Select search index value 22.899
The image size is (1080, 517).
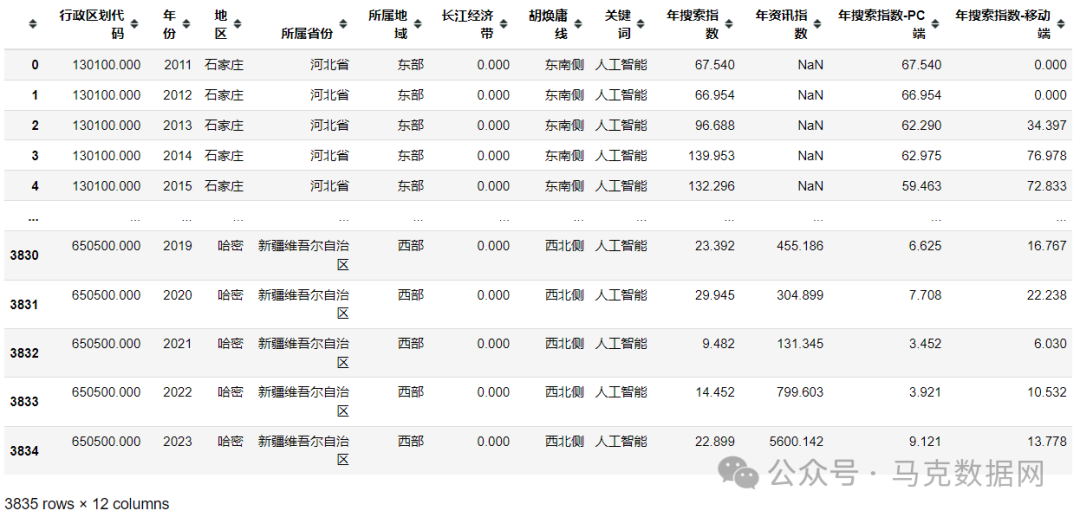coord(715,441)
